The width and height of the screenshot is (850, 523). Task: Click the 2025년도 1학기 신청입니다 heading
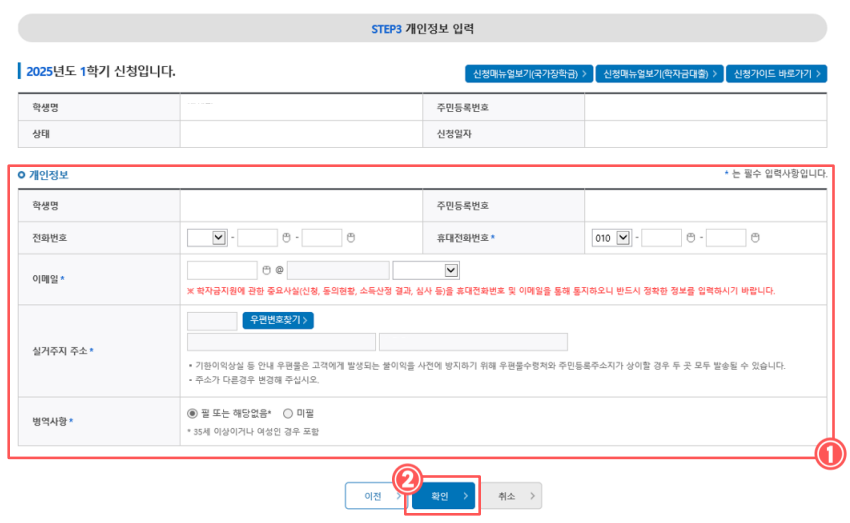[x=101, y=71]
